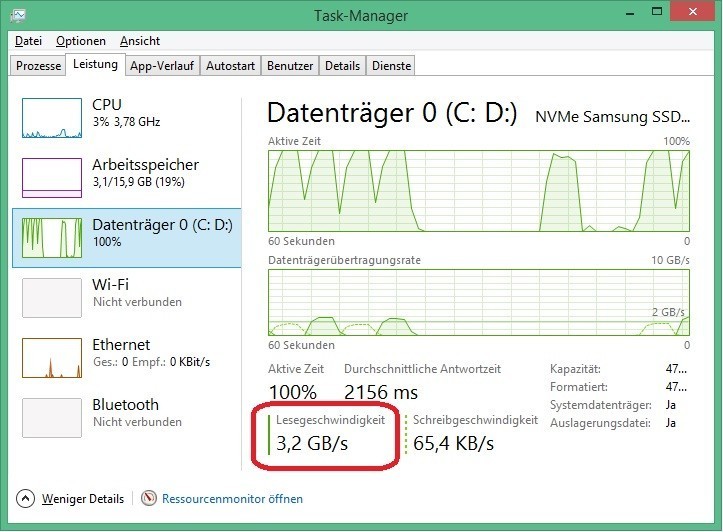This screenshot has width=723, height=532.
Task: Minimize the Task-Manager window
Action: click(630, 12)
